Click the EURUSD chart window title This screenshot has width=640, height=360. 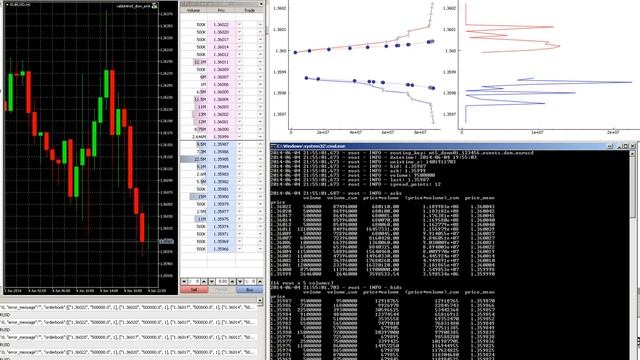point(20,4)
